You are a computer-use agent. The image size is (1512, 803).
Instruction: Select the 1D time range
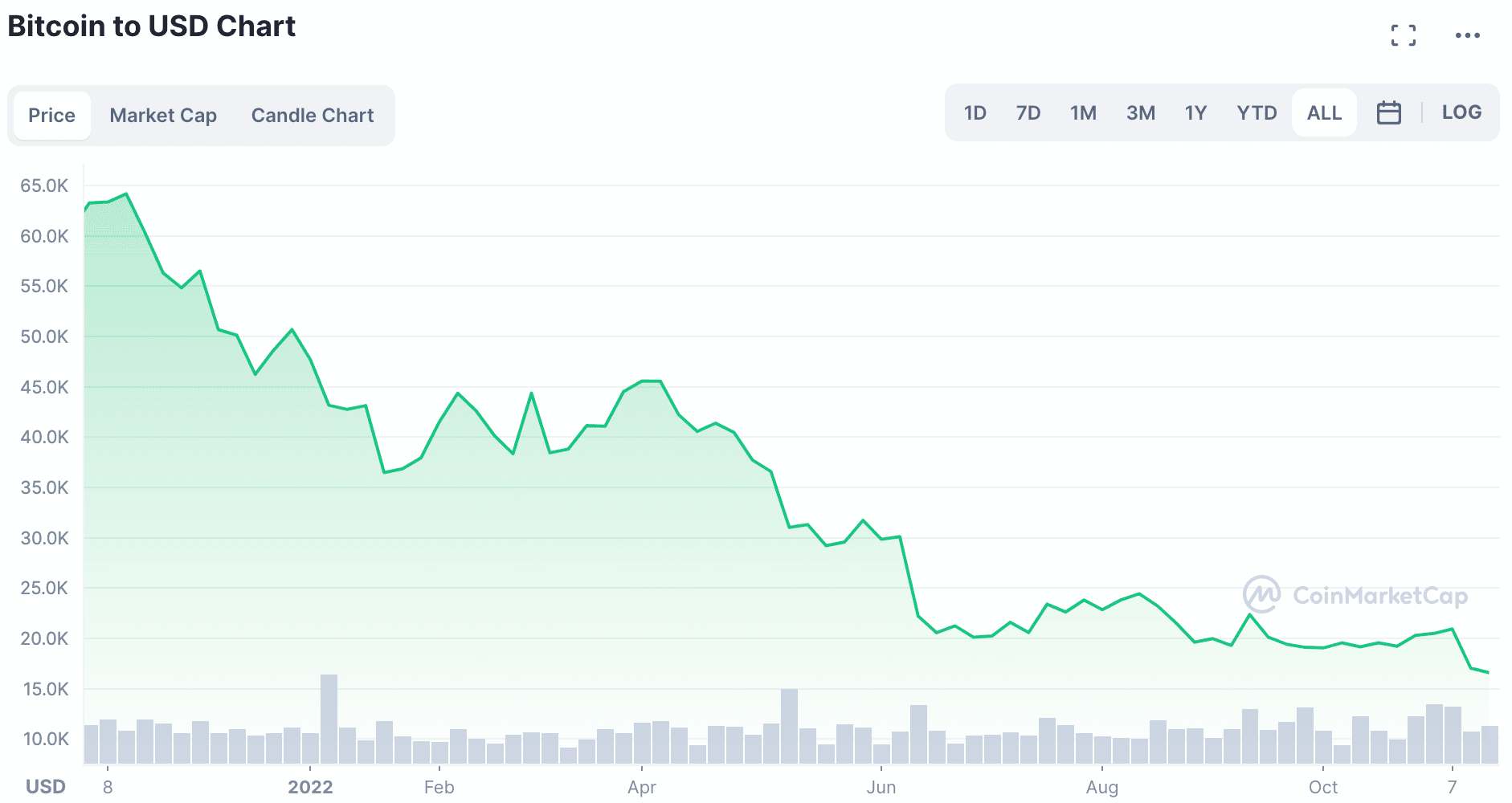point(975,112)
